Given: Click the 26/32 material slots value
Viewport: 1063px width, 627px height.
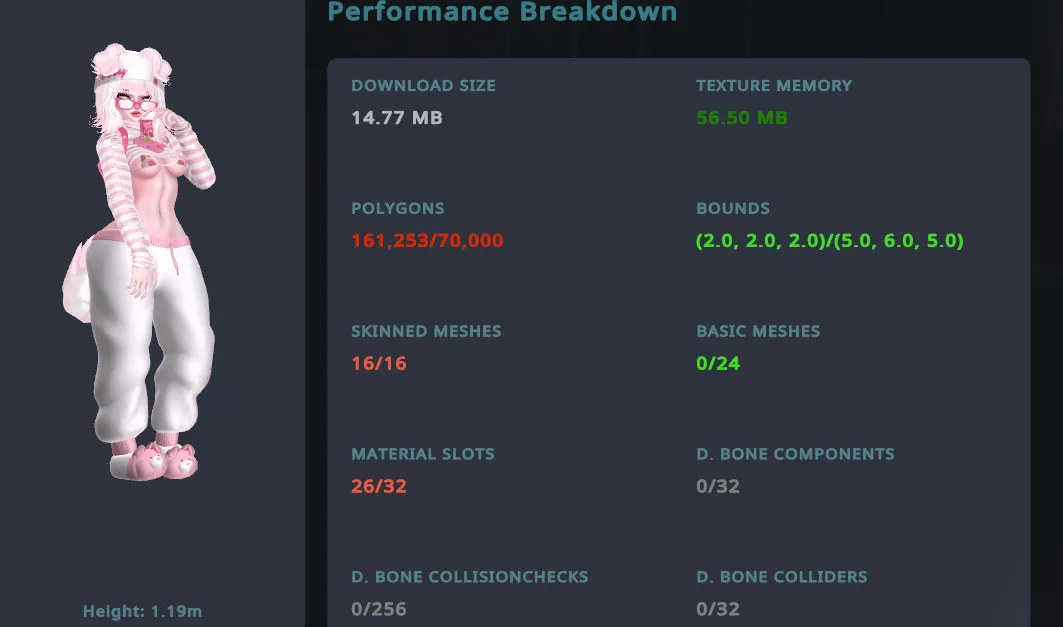Looking at the screenshot, I should click(x=378, y=486).
